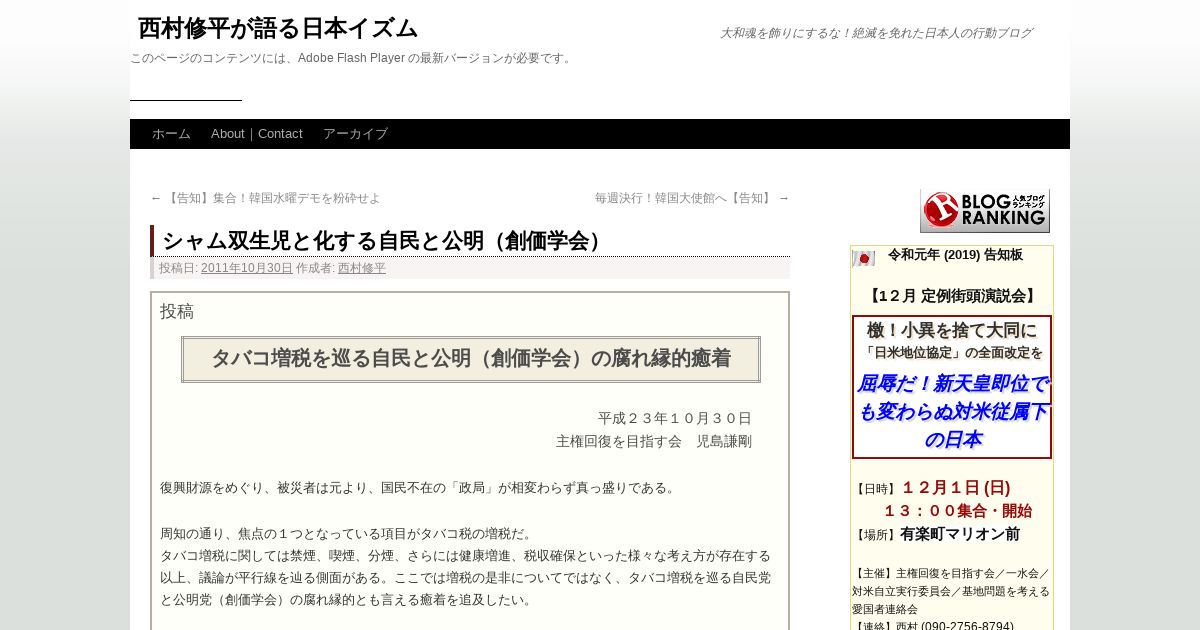This screenshot has width=1200, height=630.
Task: Click the 投稿 label above article
Action: point(177,311)
